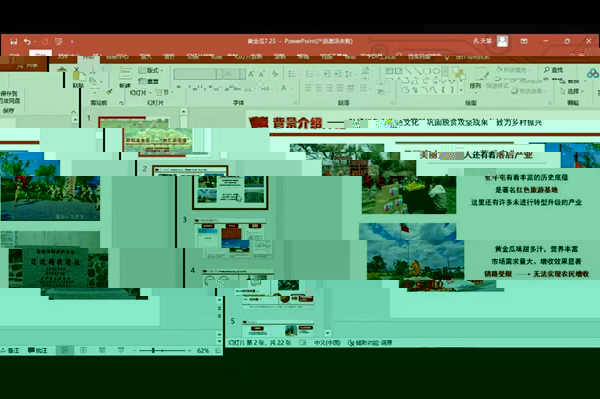Image resolution: width=600 pixels, height=399 pixels.
Task: Click the fit slide to window icon
Action: (218, 350)
